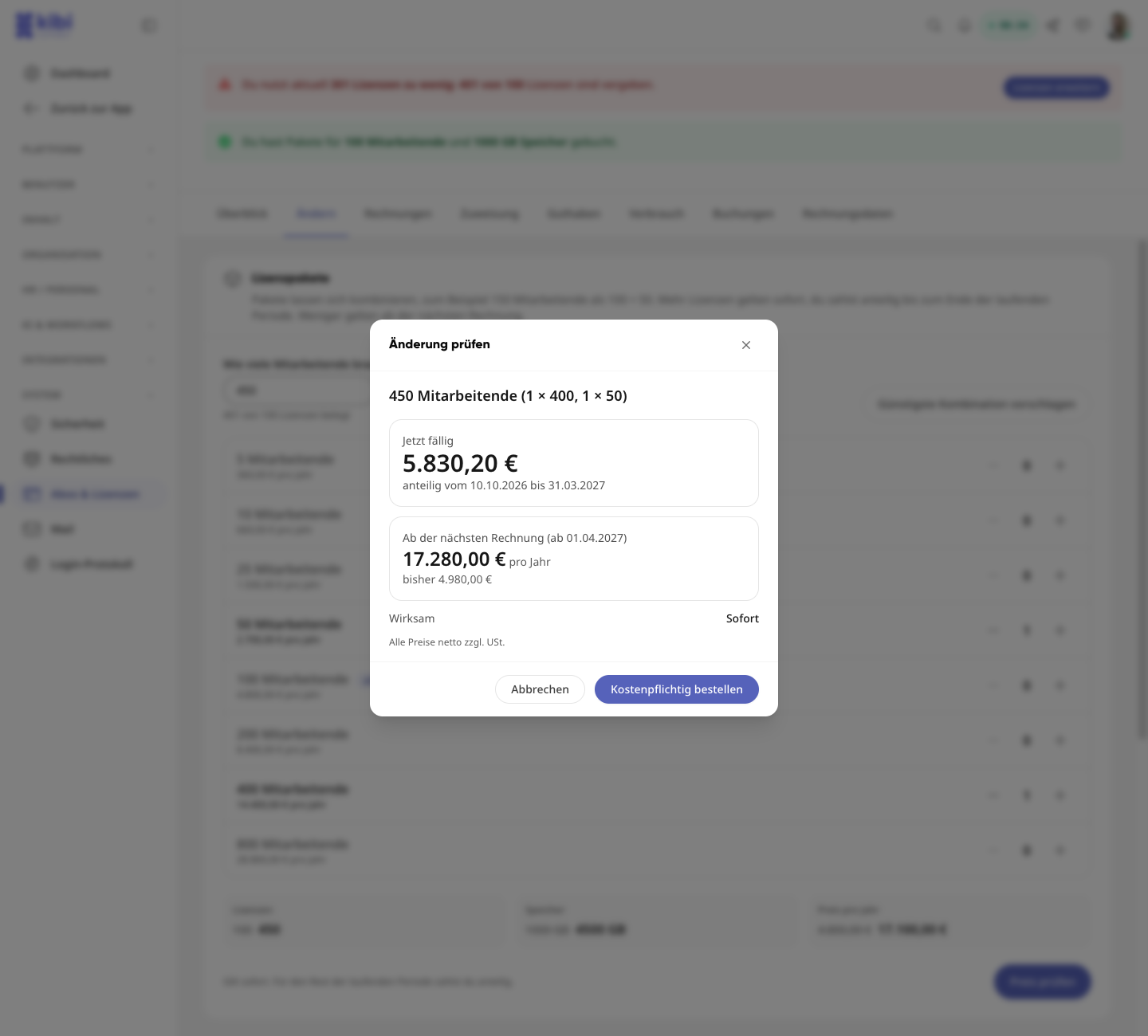Click the note 'Alle Preise netto zzgl. USt.'
This screenshot has width=1148, height=1036.
click(447, 642)
